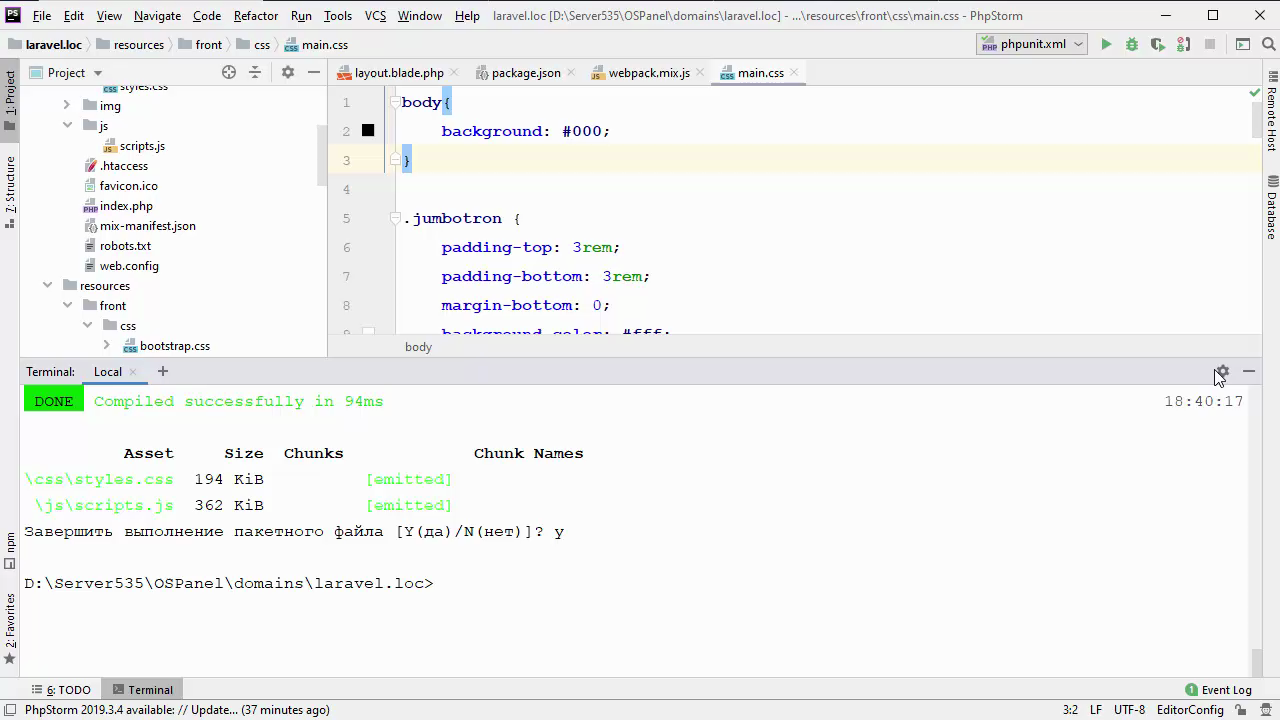
Task: Click the Run Anything toolbar icon
Action: click(x=1243, y=44)
